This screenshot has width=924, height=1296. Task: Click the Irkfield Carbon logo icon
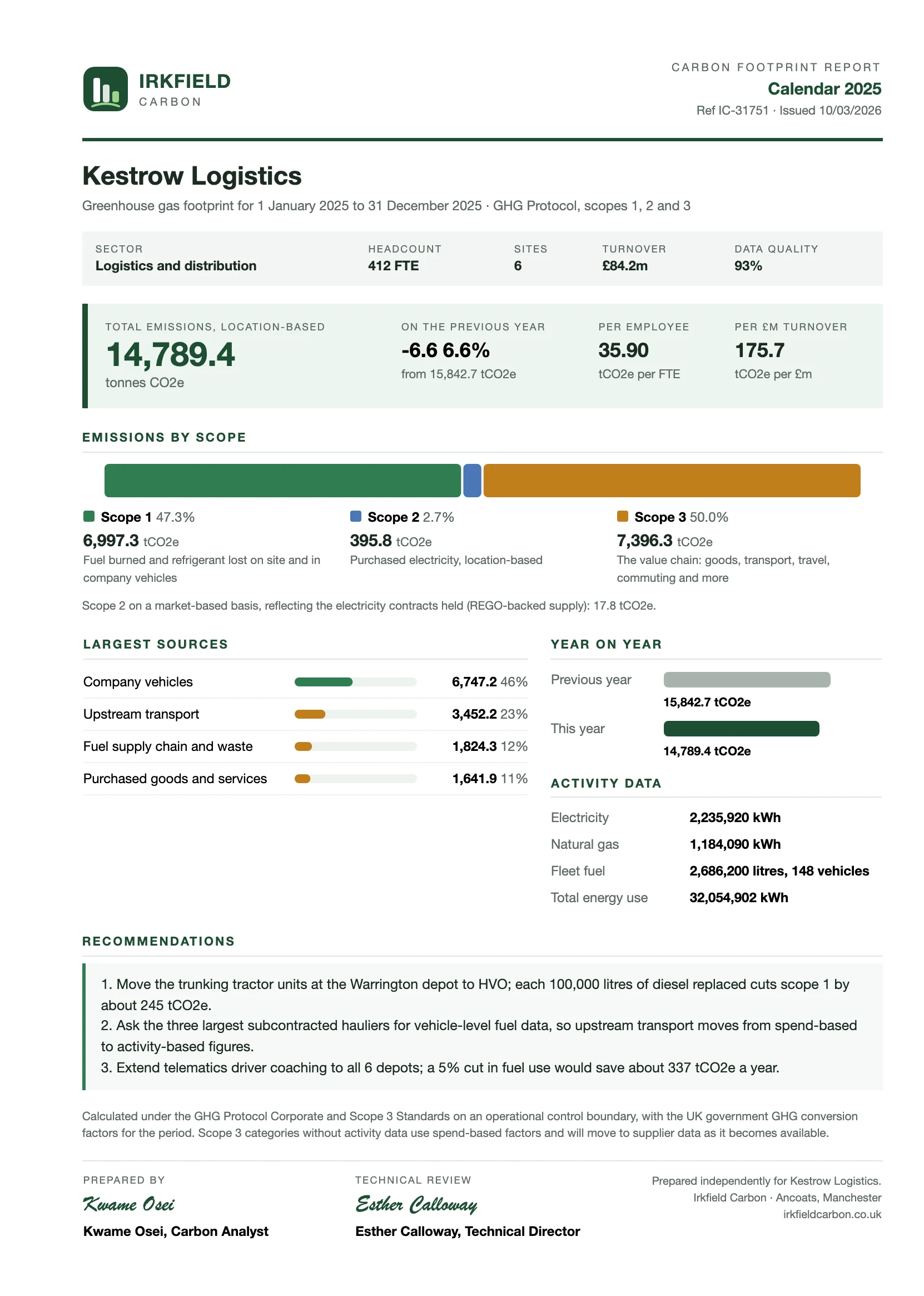(x=105, y=89)
